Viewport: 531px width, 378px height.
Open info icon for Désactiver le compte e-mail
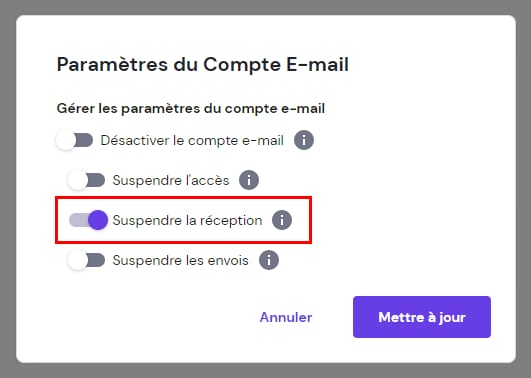(x=304, y=140)
